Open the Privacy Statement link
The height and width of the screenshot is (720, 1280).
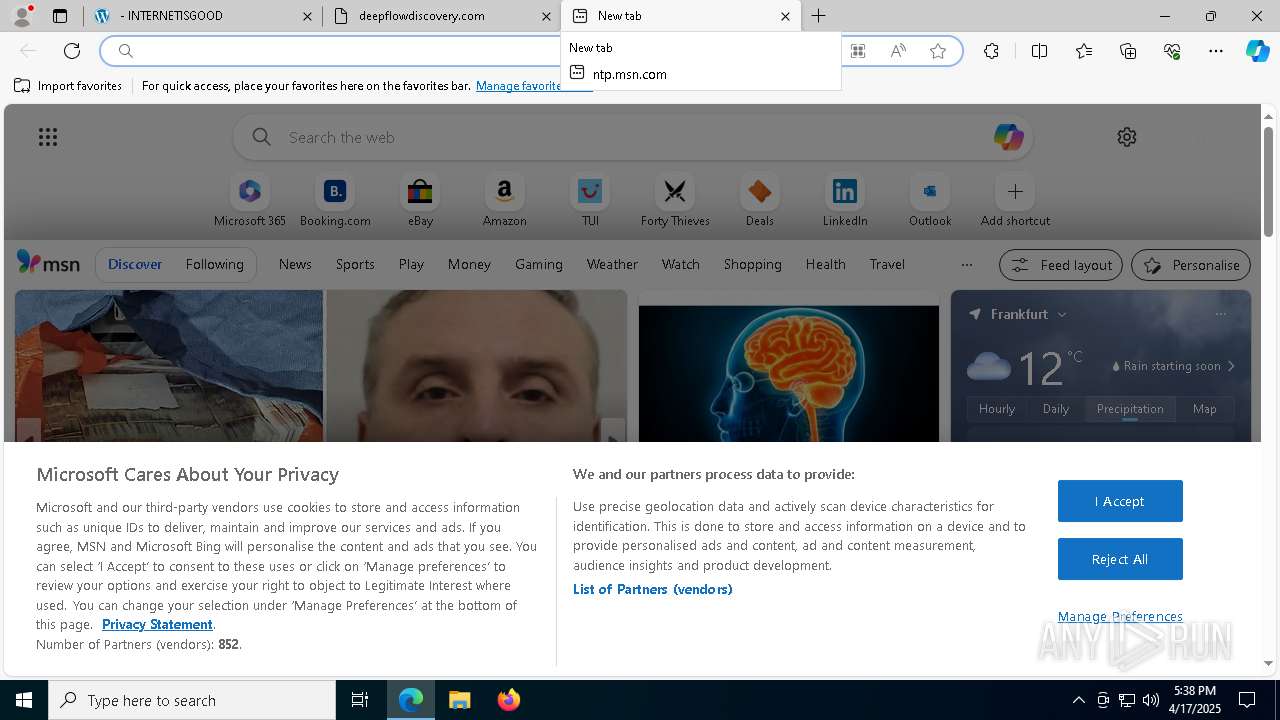[x=157, y=624]
